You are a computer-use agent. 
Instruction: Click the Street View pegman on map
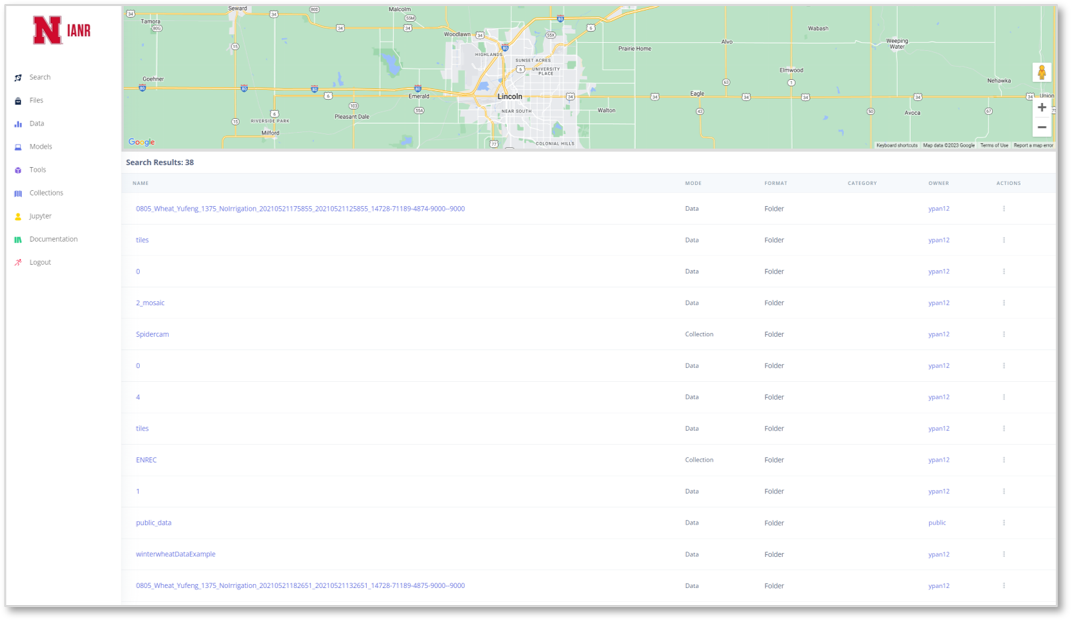(x=1042, y=72)
